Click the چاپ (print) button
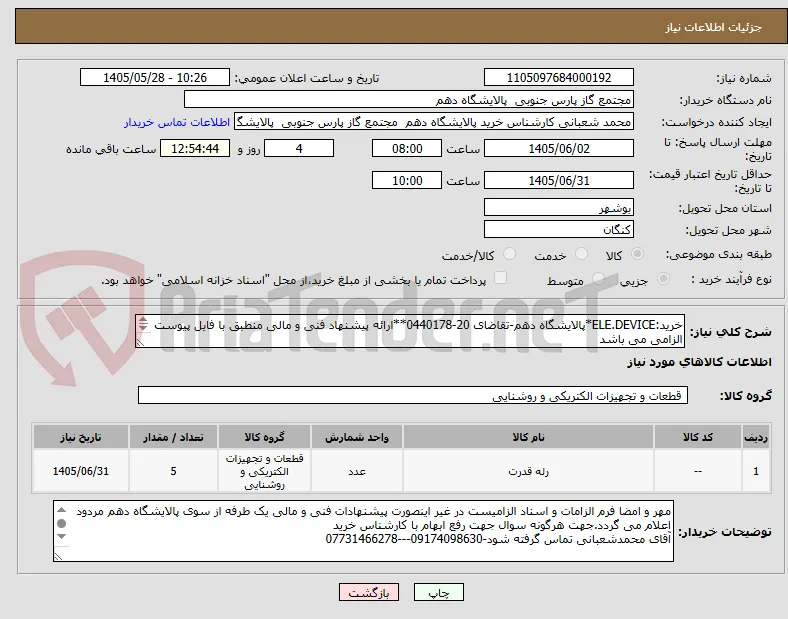 click(438, 592)
